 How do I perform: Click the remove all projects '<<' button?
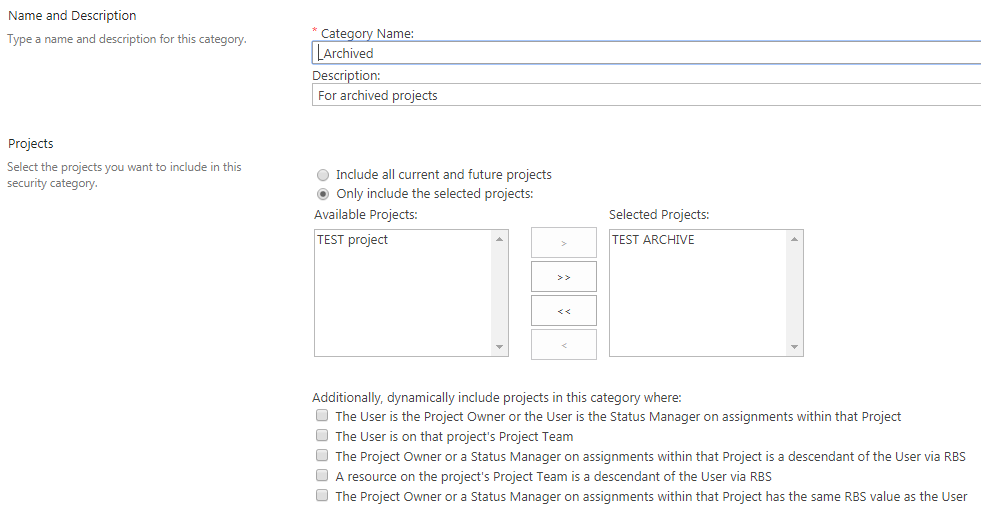(x=563, y=311)
